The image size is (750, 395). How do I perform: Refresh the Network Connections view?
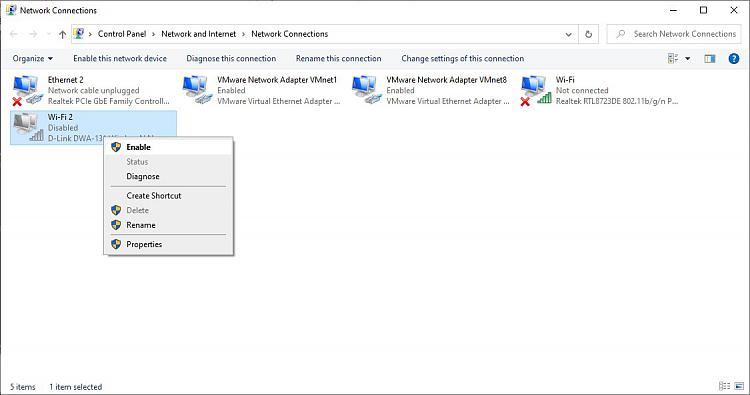588,34
